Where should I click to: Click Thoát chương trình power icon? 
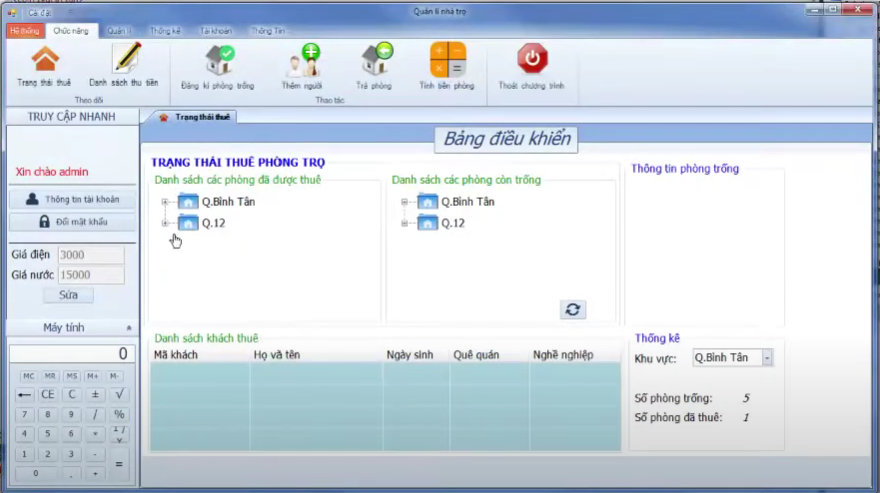click(532, 59)
